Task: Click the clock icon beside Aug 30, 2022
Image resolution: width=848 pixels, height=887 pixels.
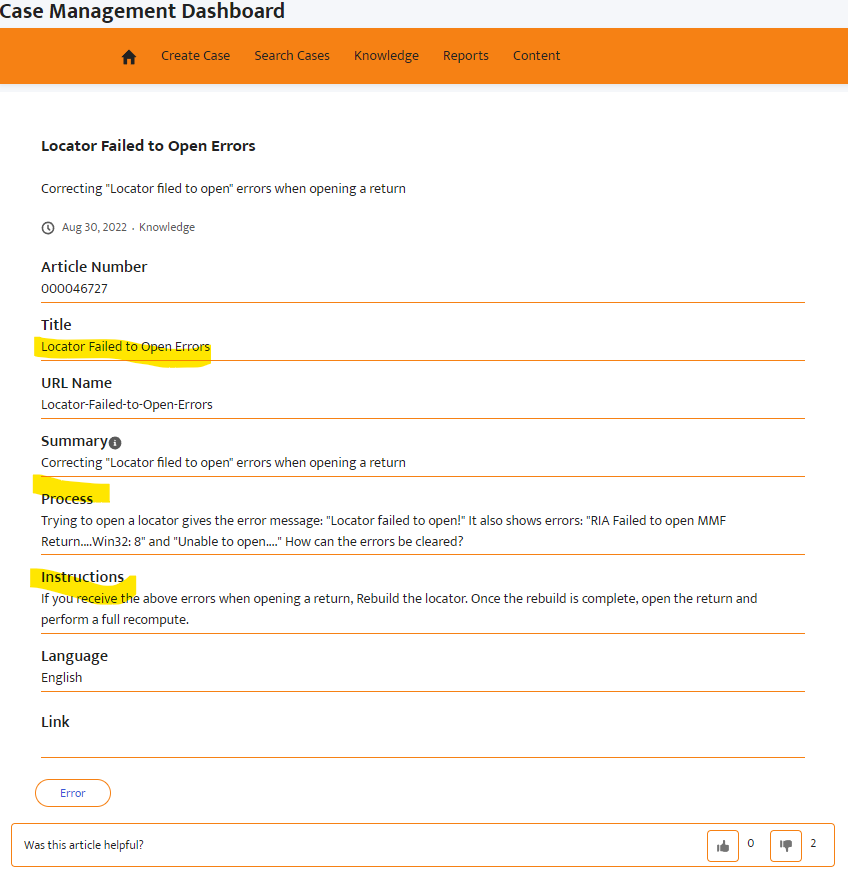Action: [x=48, y=227]
